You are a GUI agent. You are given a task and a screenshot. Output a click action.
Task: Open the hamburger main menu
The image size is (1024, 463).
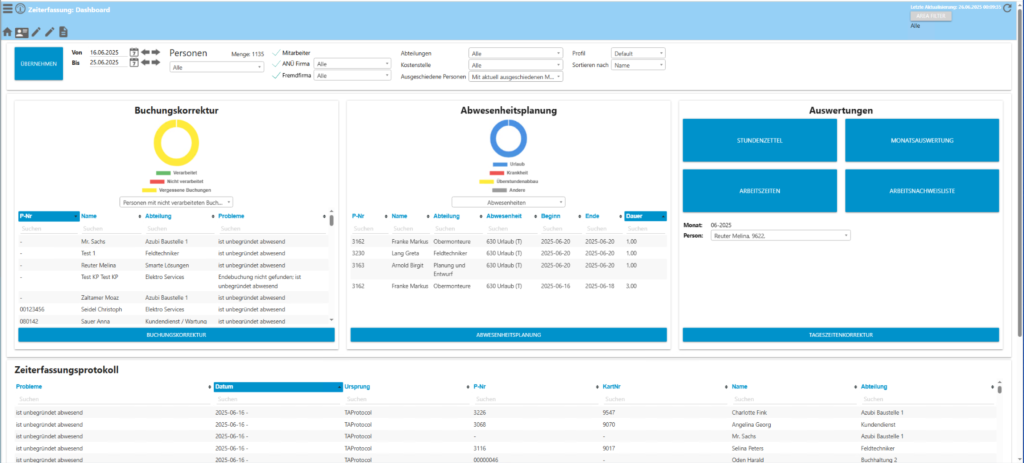click(7, 9)
